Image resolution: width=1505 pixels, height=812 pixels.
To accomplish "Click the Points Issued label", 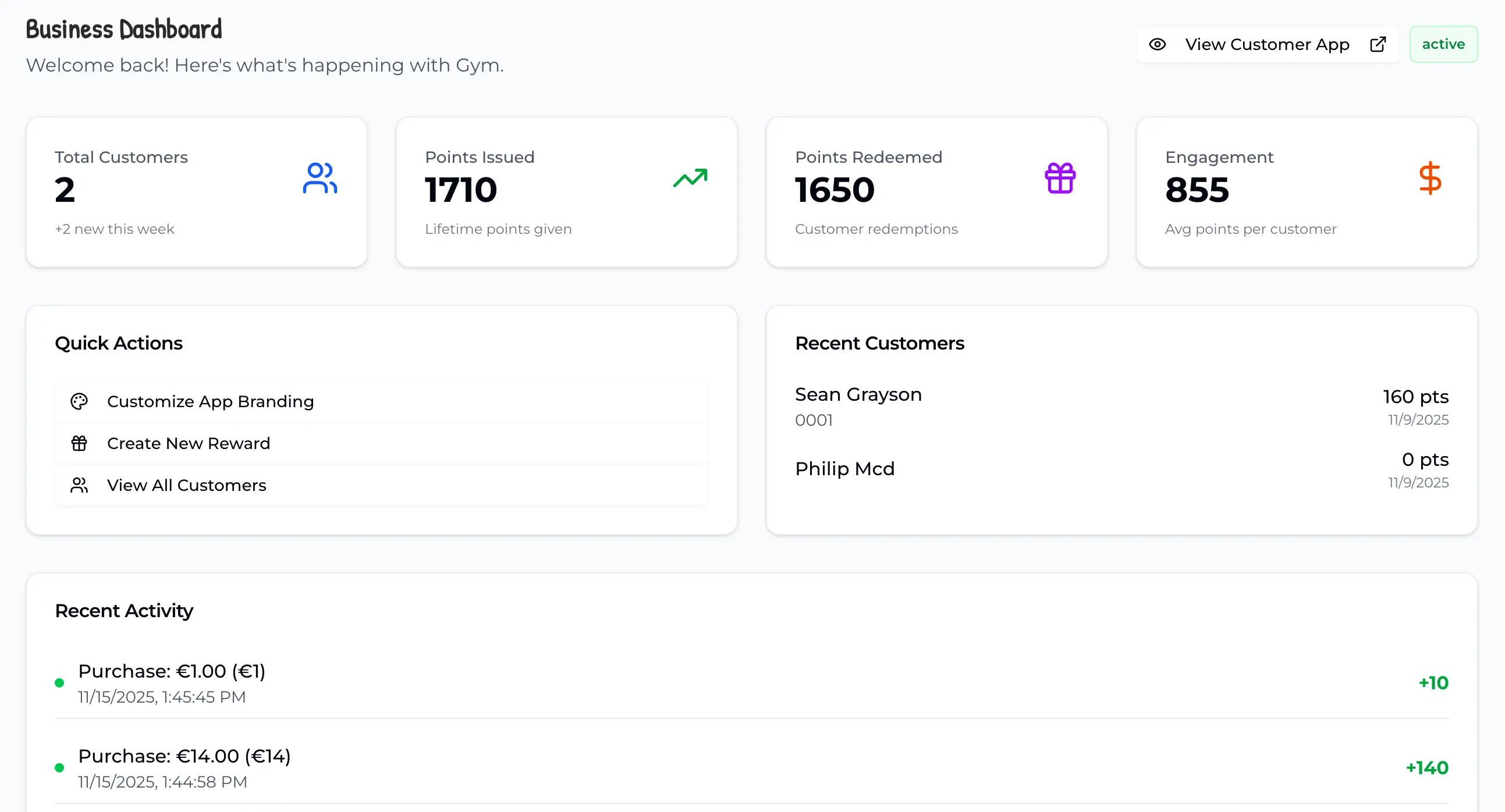I will pyautogui.click(x=480, y=158).
